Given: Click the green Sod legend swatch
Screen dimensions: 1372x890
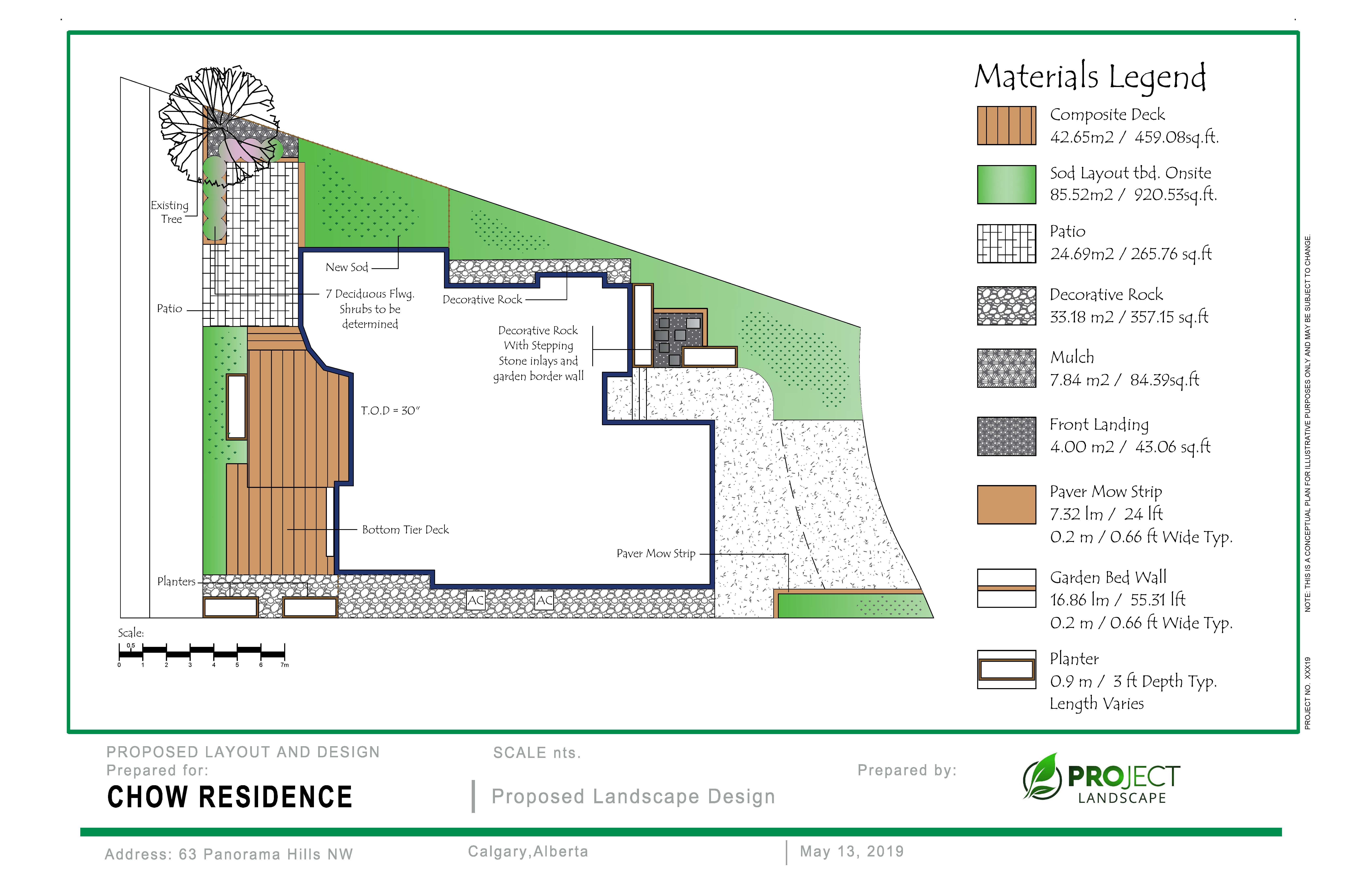Looking at the screenshot, I should (x=1006, y=184).
